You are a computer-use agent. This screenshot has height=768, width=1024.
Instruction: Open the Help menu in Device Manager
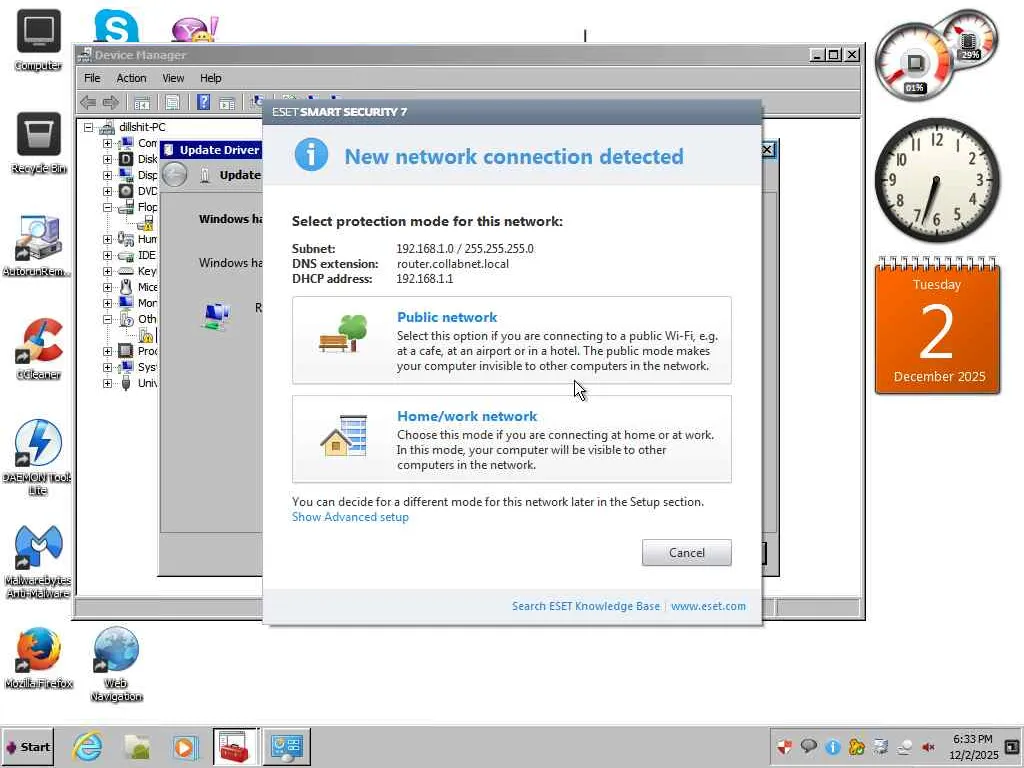click(x=210, y=78)
